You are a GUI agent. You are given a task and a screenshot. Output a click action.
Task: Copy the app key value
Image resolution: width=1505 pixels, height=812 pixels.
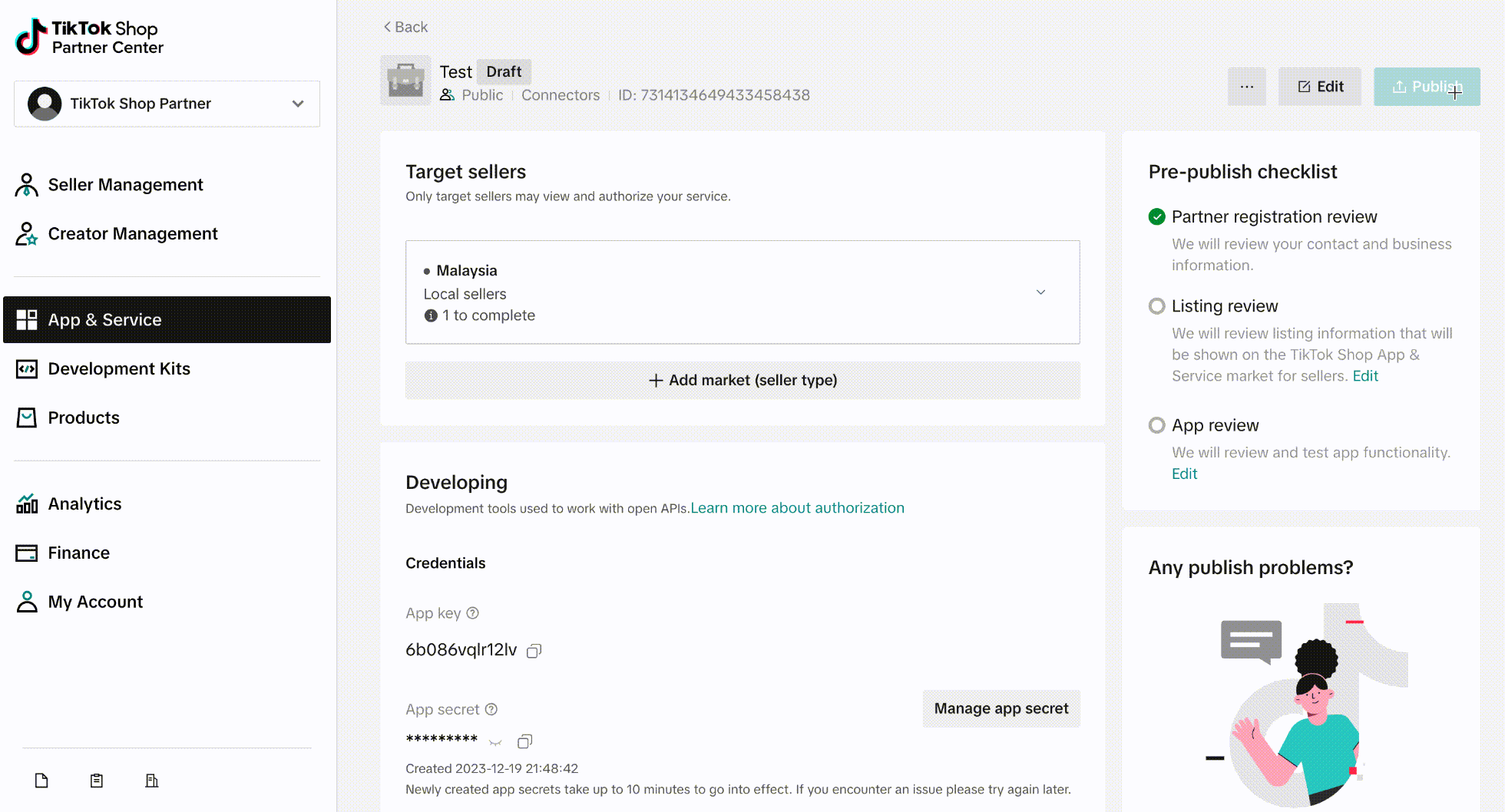coord(534,651)
